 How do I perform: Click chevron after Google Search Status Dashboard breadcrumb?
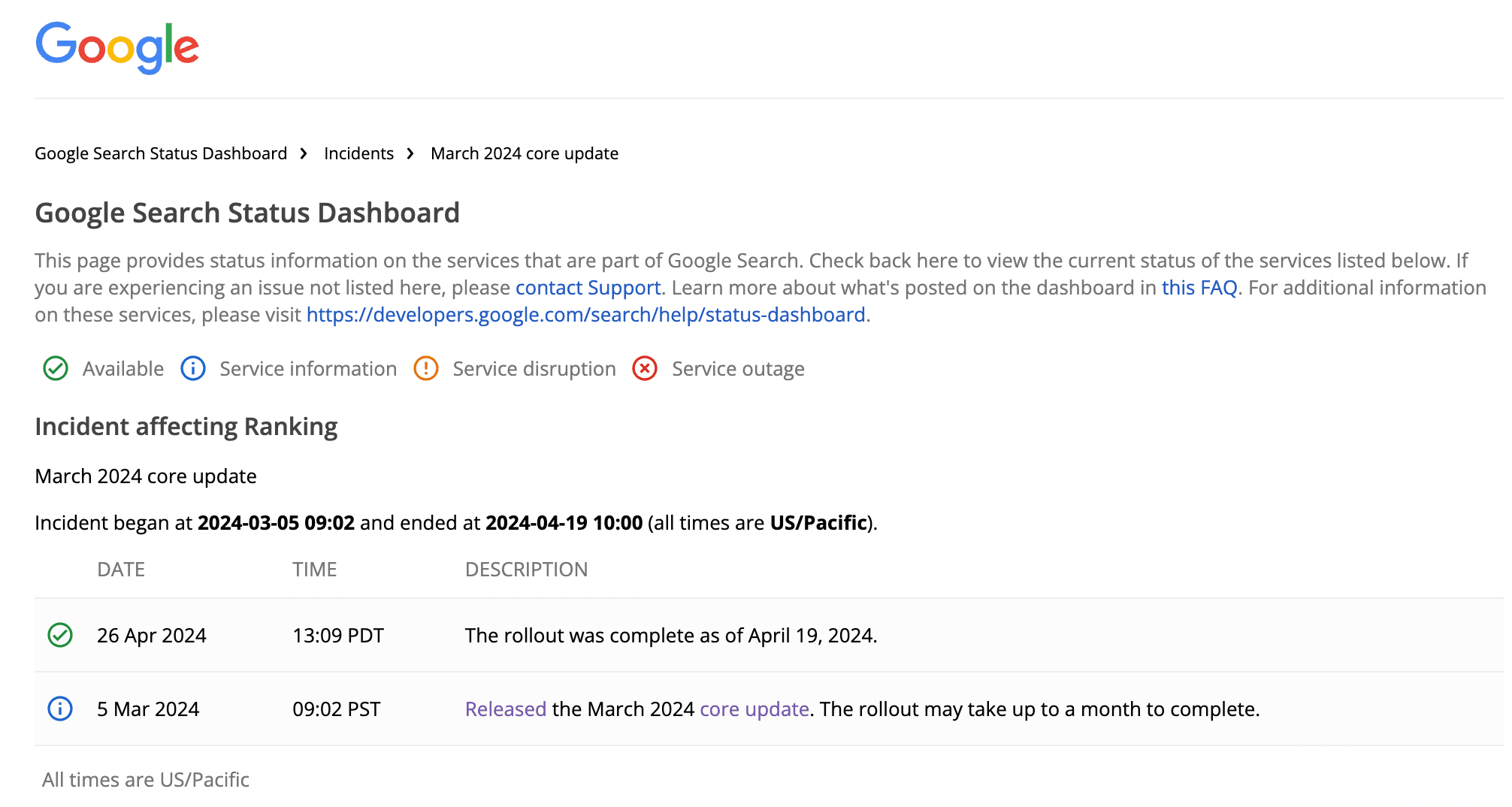[x=304, y=153]
